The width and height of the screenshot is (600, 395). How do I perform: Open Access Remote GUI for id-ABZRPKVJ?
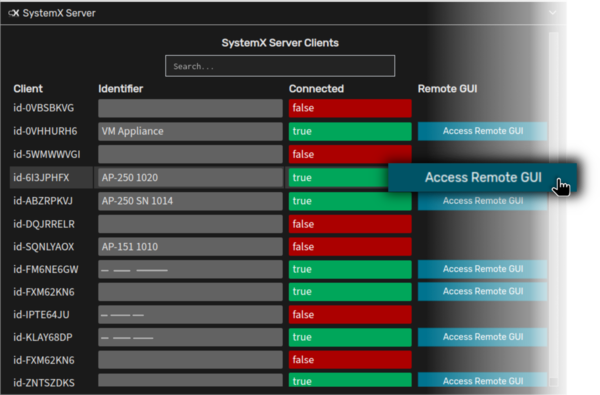pos(483,201)
